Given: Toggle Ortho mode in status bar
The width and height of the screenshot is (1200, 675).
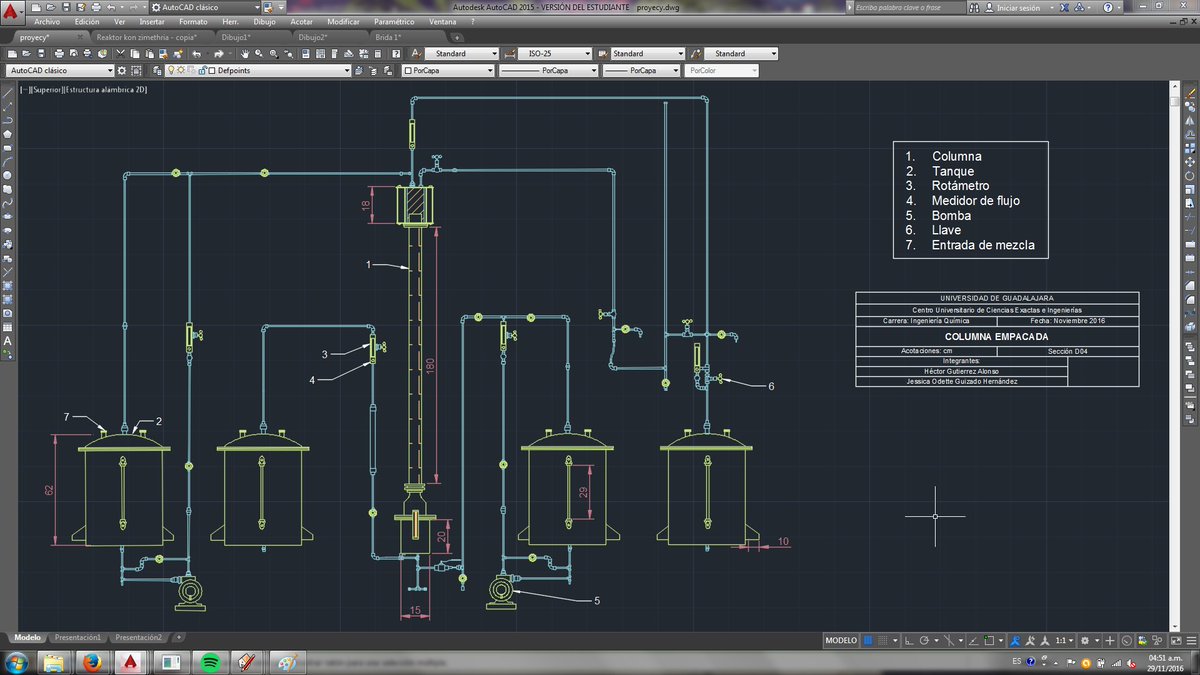Looking at the screenshot, I should (909, 641).
